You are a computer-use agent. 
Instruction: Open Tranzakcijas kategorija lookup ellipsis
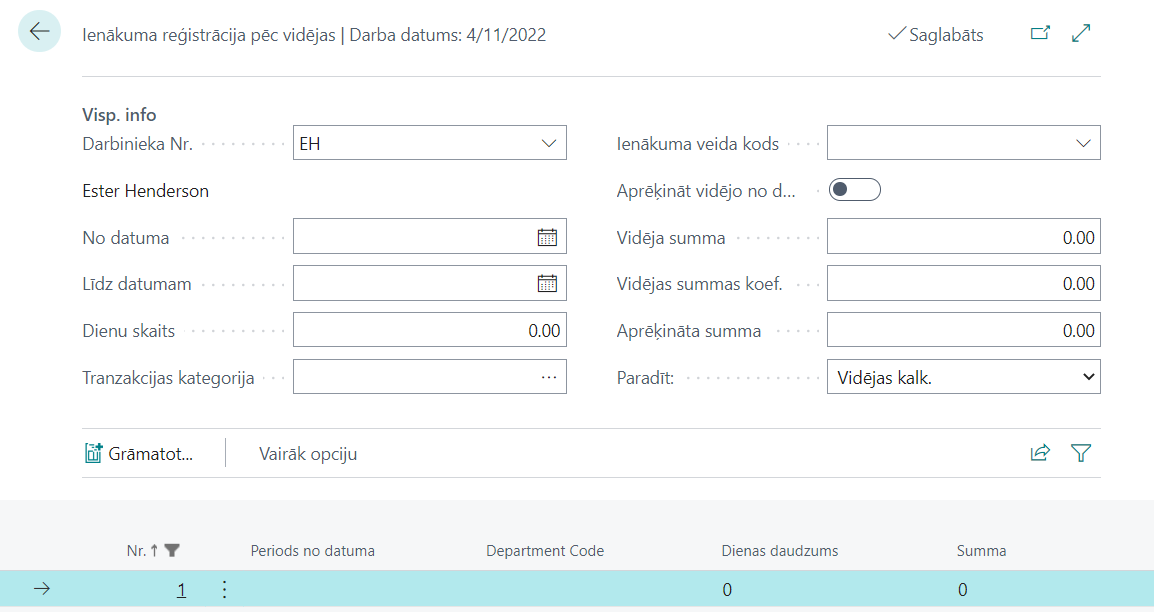[x=548, y=377]
